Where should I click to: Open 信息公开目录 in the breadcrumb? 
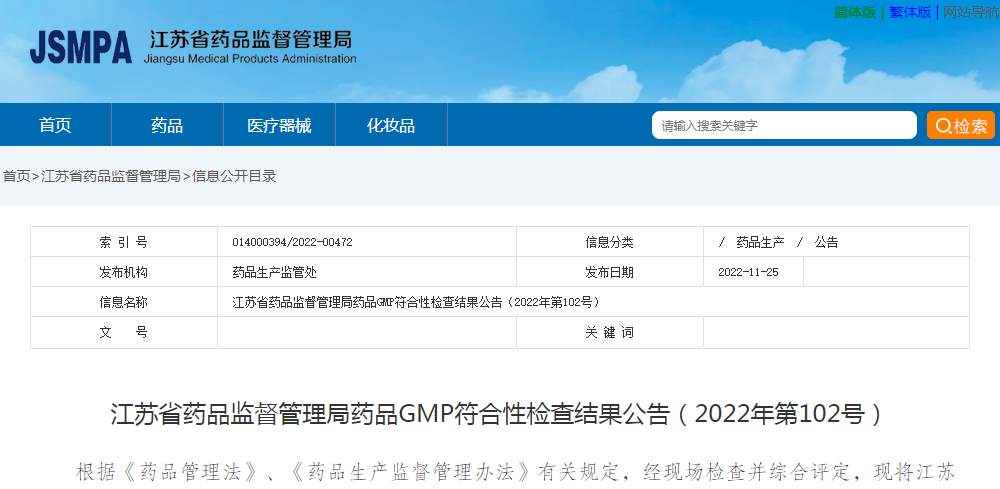click(234, 176)
